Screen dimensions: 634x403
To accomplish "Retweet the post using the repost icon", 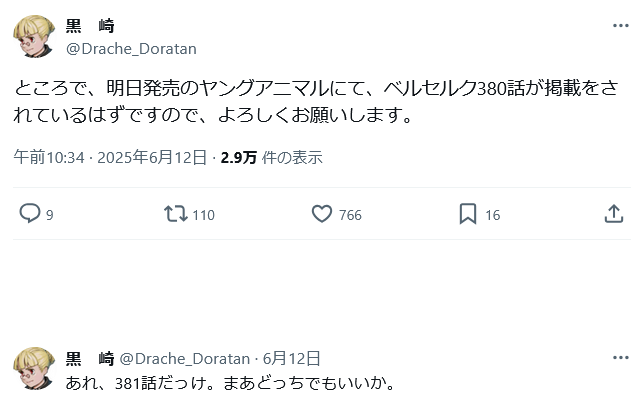I will (x=175, y=213).
